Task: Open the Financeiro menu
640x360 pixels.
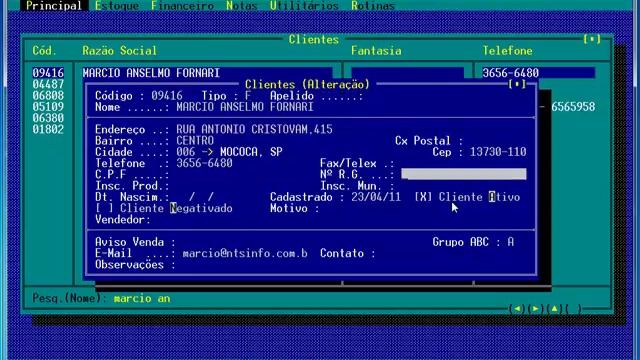Action: (x=182, y=6)
